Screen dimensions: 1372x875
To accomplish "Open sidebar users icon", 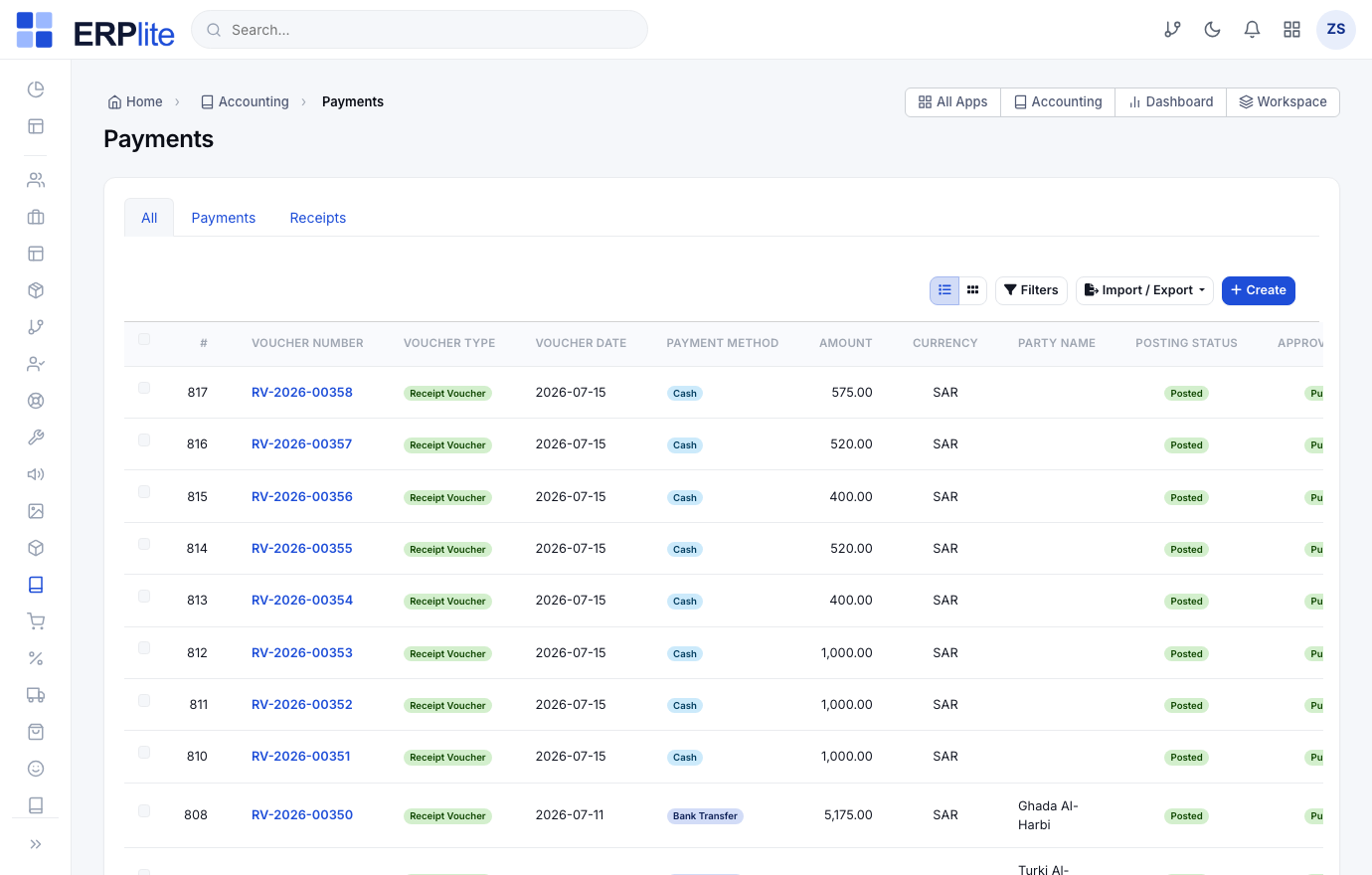I will click(x=36, y=180).
